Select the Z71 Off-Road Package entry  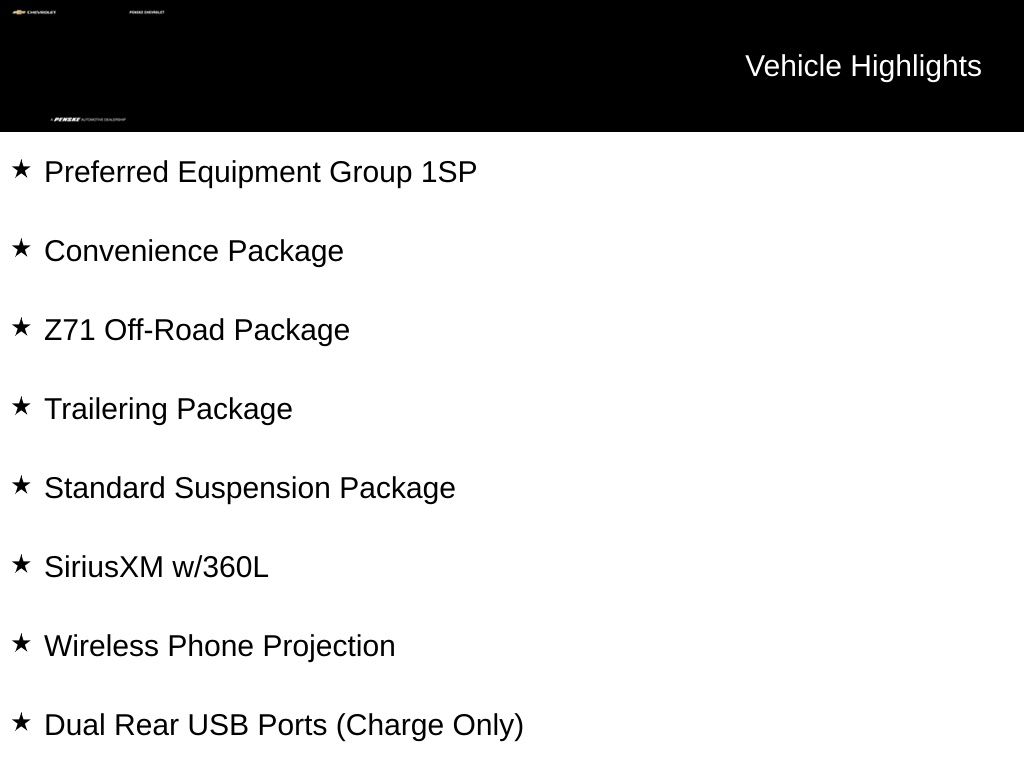point(197,330)
